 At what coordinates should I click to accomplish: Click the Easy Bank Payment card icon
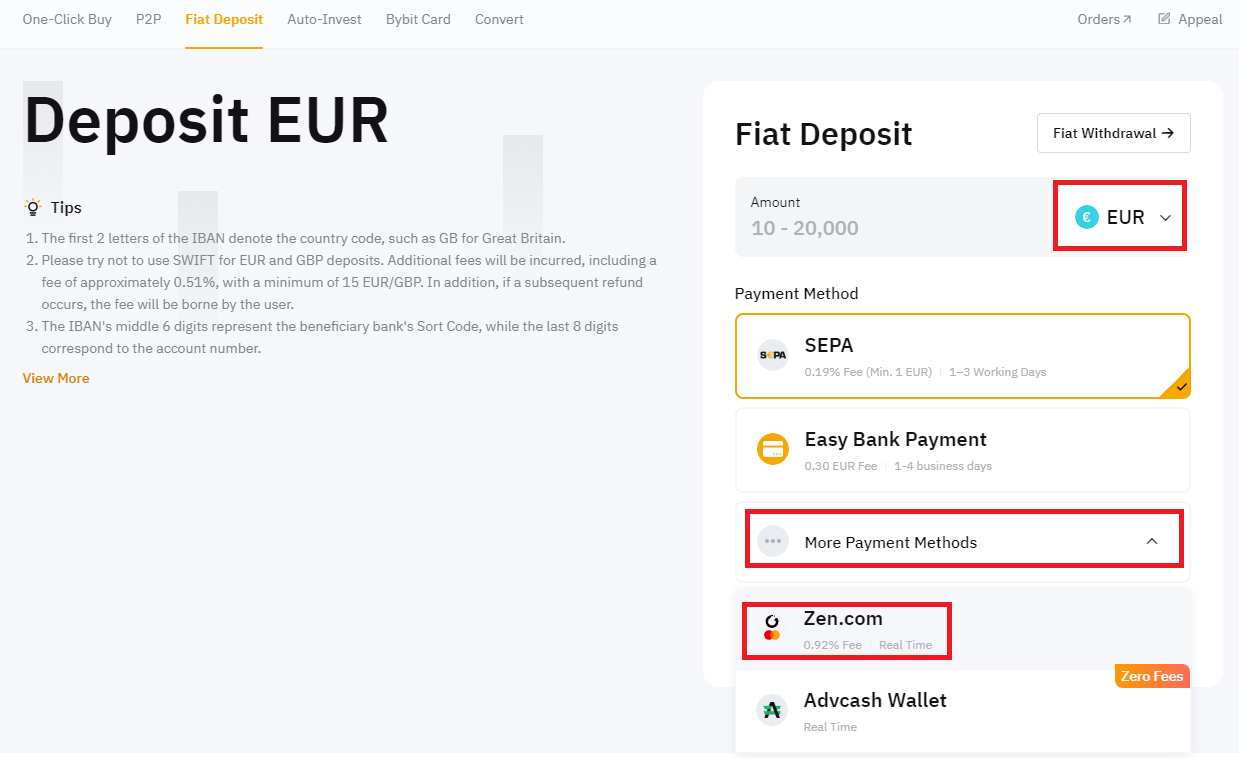point(772,450)
